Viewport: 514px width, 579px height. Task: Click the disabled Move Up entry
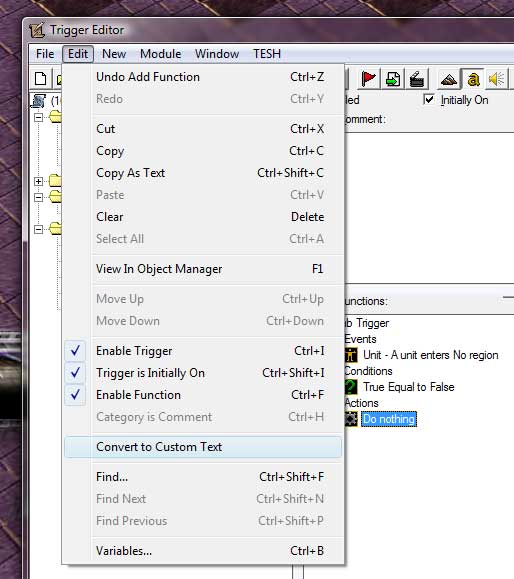click(x=202, y=299)
